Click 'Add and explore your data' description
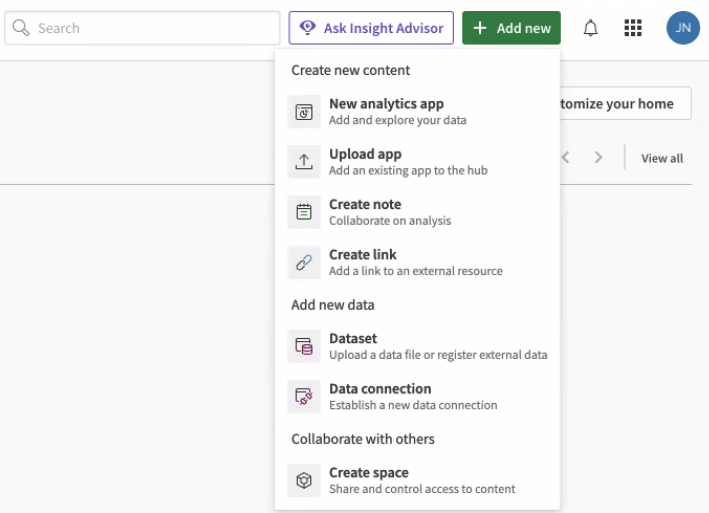Viewport: 709px width, 513px height. point(397,120)
